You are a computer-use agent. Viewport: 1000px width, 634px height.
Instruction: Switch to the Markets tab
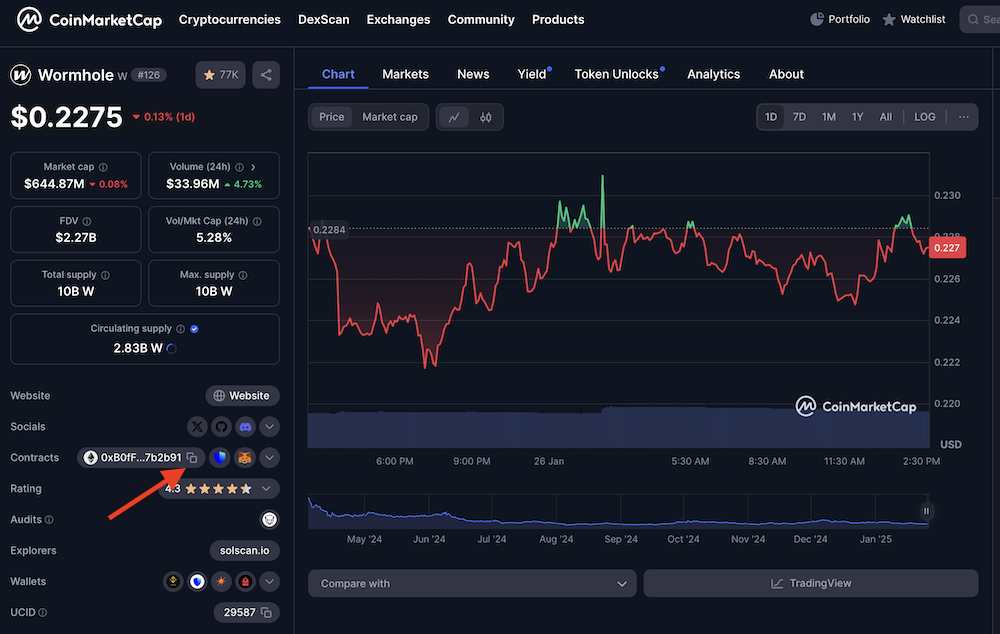pyautogui.click(x=405, y=74)
